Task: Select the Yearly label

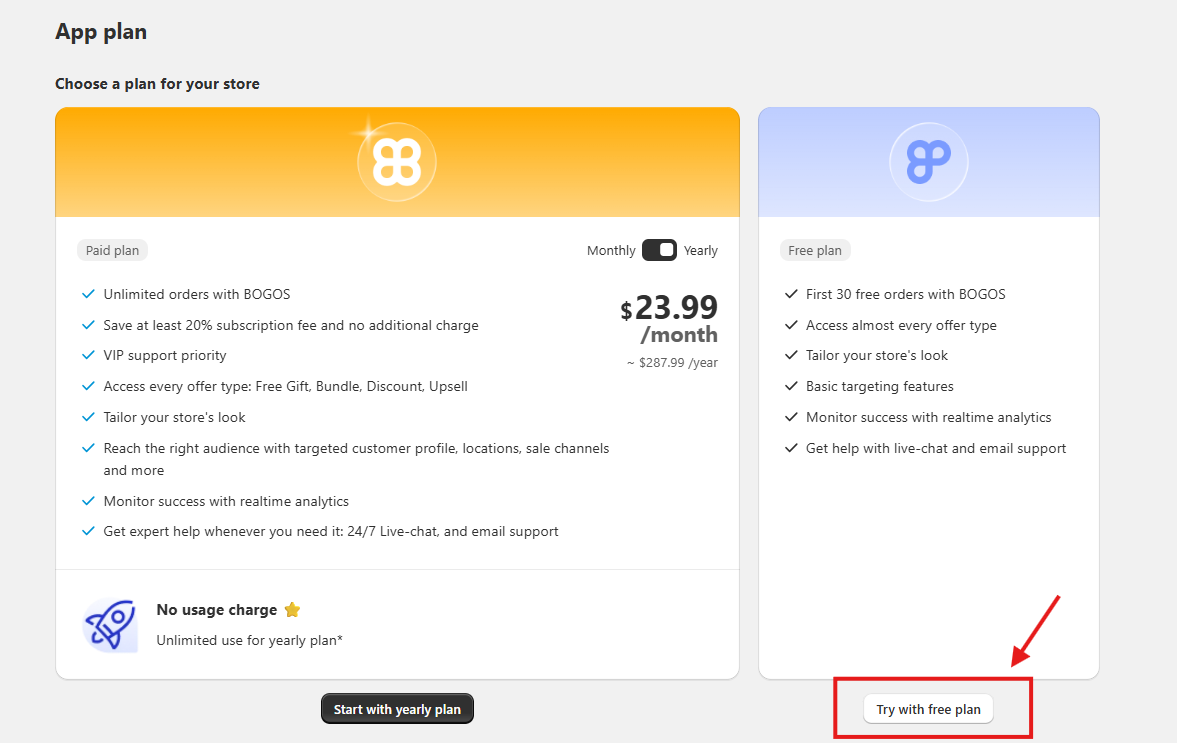Action: tap(700, 251)
